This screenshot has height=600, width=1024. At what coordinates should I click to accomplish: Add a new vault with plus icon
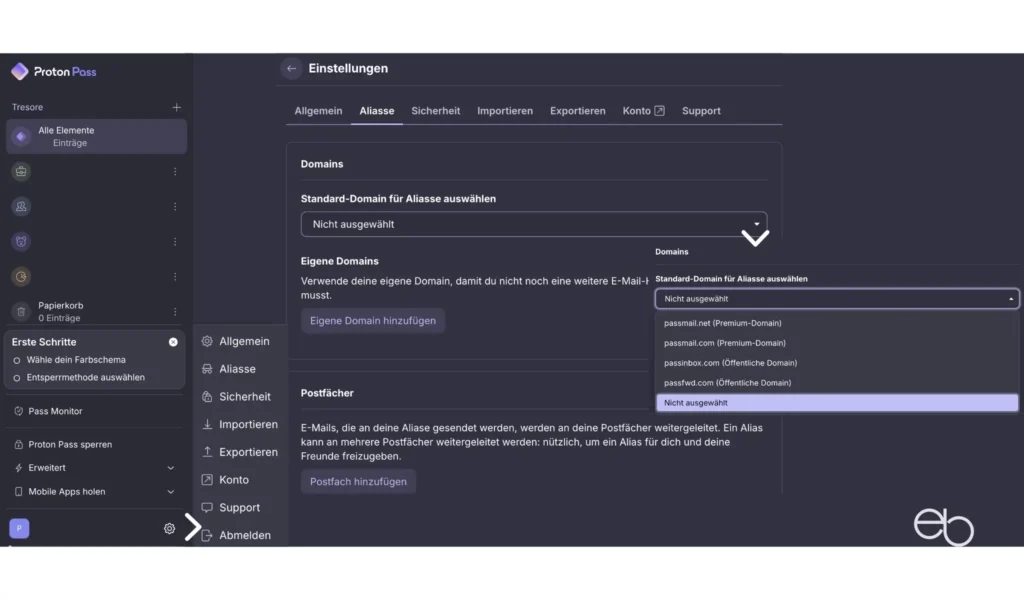176,107
